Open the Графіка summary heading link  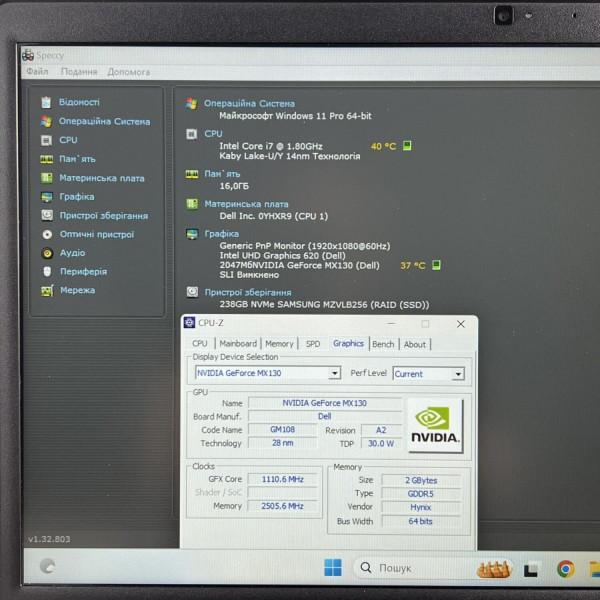222,234
